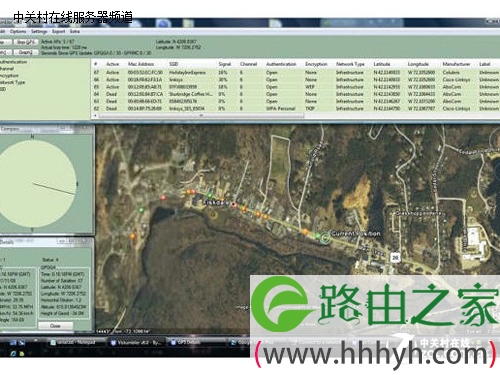500x375 pixels.
Task: Open the Extra menu
Action: coord(75,31)
